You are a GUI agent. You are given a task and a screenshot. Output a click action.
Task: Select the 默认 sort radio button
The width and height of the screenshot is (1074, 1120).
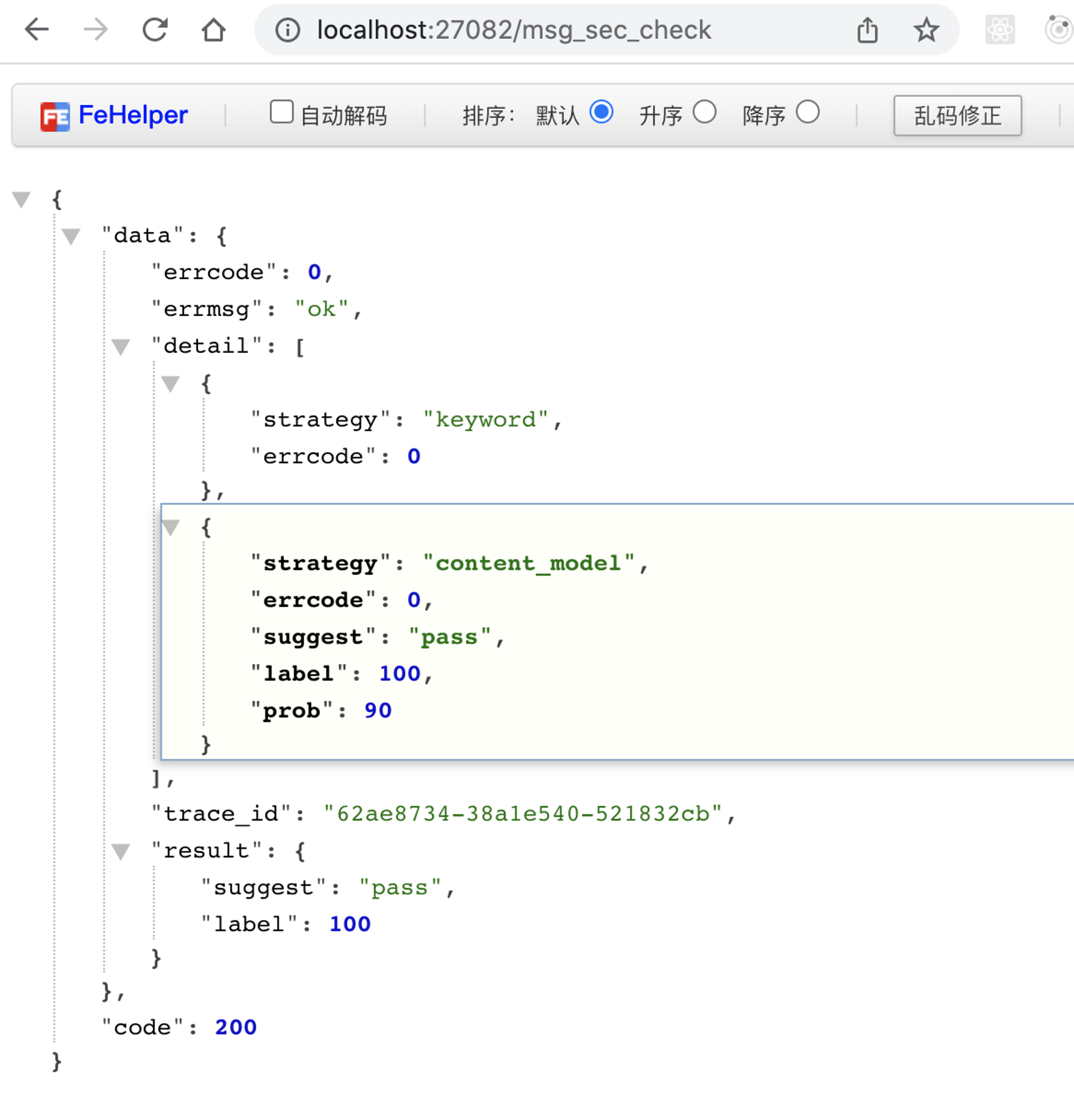pos(601,112)
